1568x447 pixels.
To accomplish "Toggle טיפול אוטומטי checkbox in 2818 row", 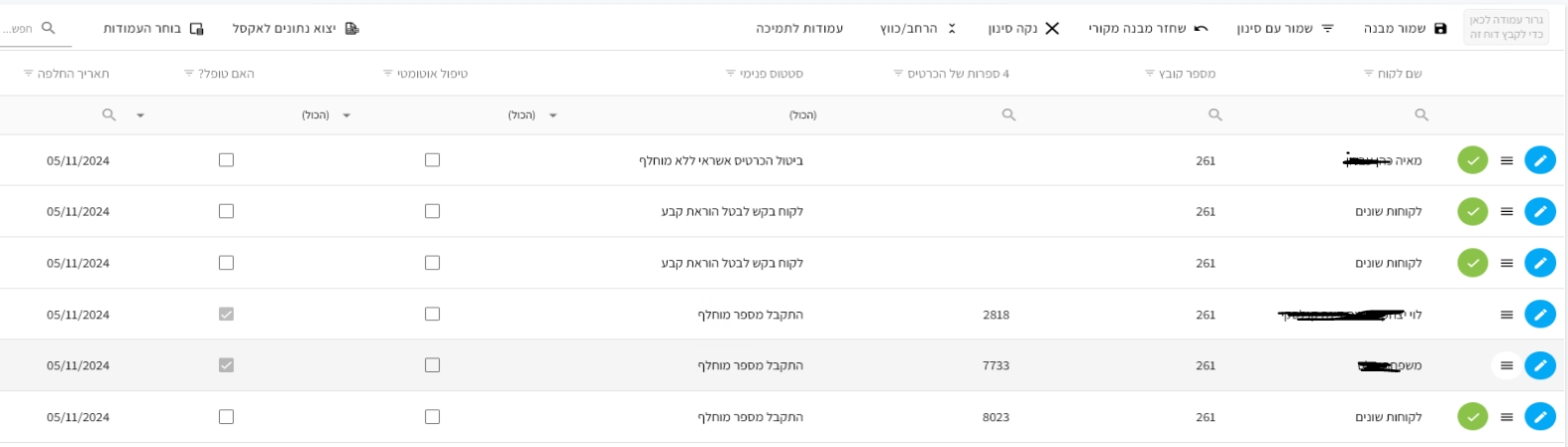I will [x=432, y=315].
